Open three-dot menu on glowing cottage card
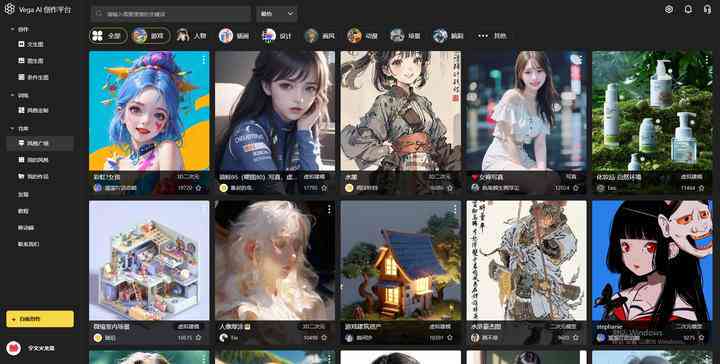This screenshot has height=364, width=720. pyautogui.click(x=455, y=209)
